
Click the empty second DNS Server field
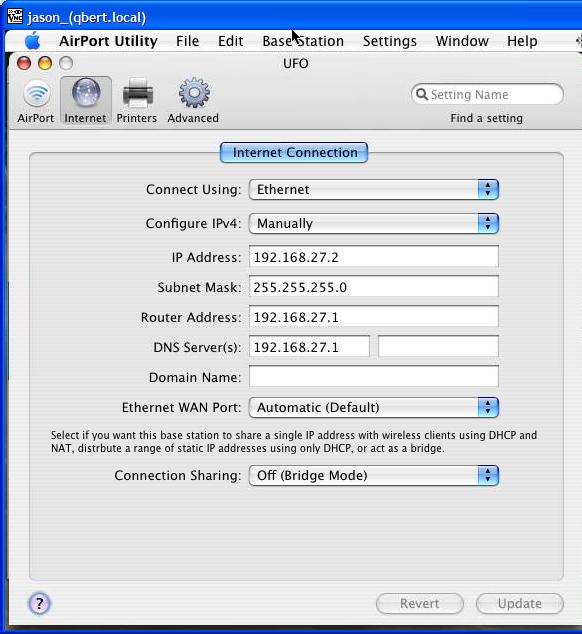(x=438, y=347)
